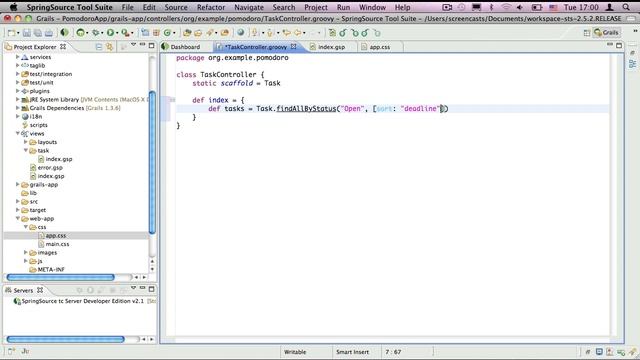The width and height of the screenshot is (640, 360).
Task: Minimize the Project Explorer panel
Action: 142,44
